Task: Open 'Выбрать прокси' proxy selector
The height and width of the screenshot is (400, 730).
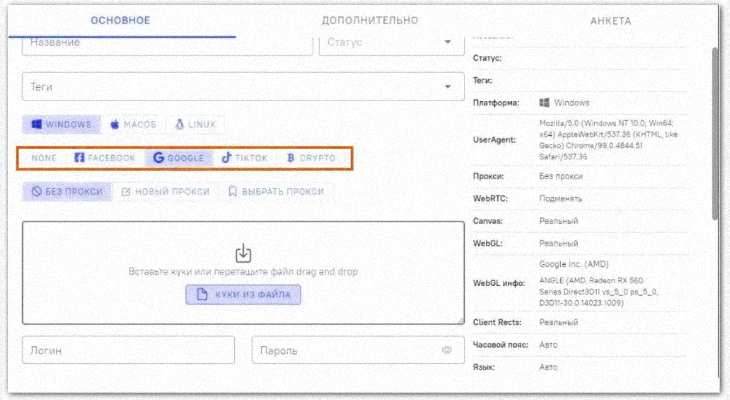Action: click(x=276, y=191)
